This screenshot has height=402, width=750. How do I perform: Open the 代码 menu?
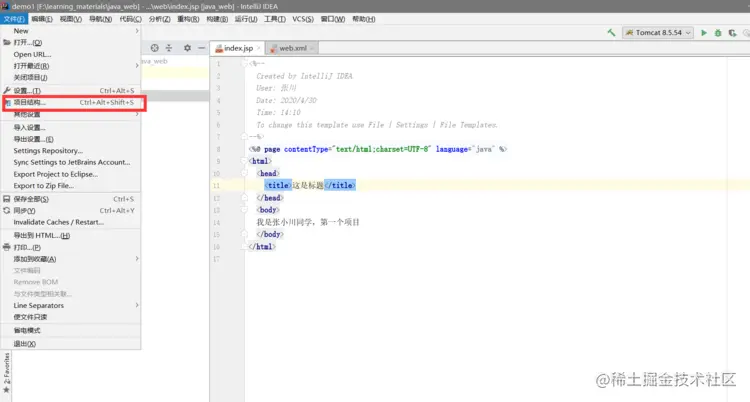(130, 19)
